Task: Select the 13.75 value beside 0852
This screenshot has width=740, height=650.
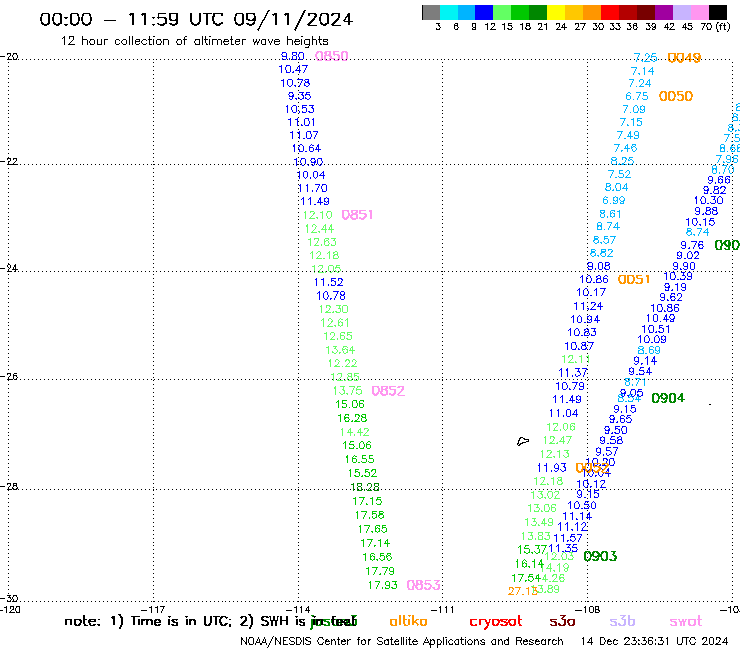Action: click(347, 391)
